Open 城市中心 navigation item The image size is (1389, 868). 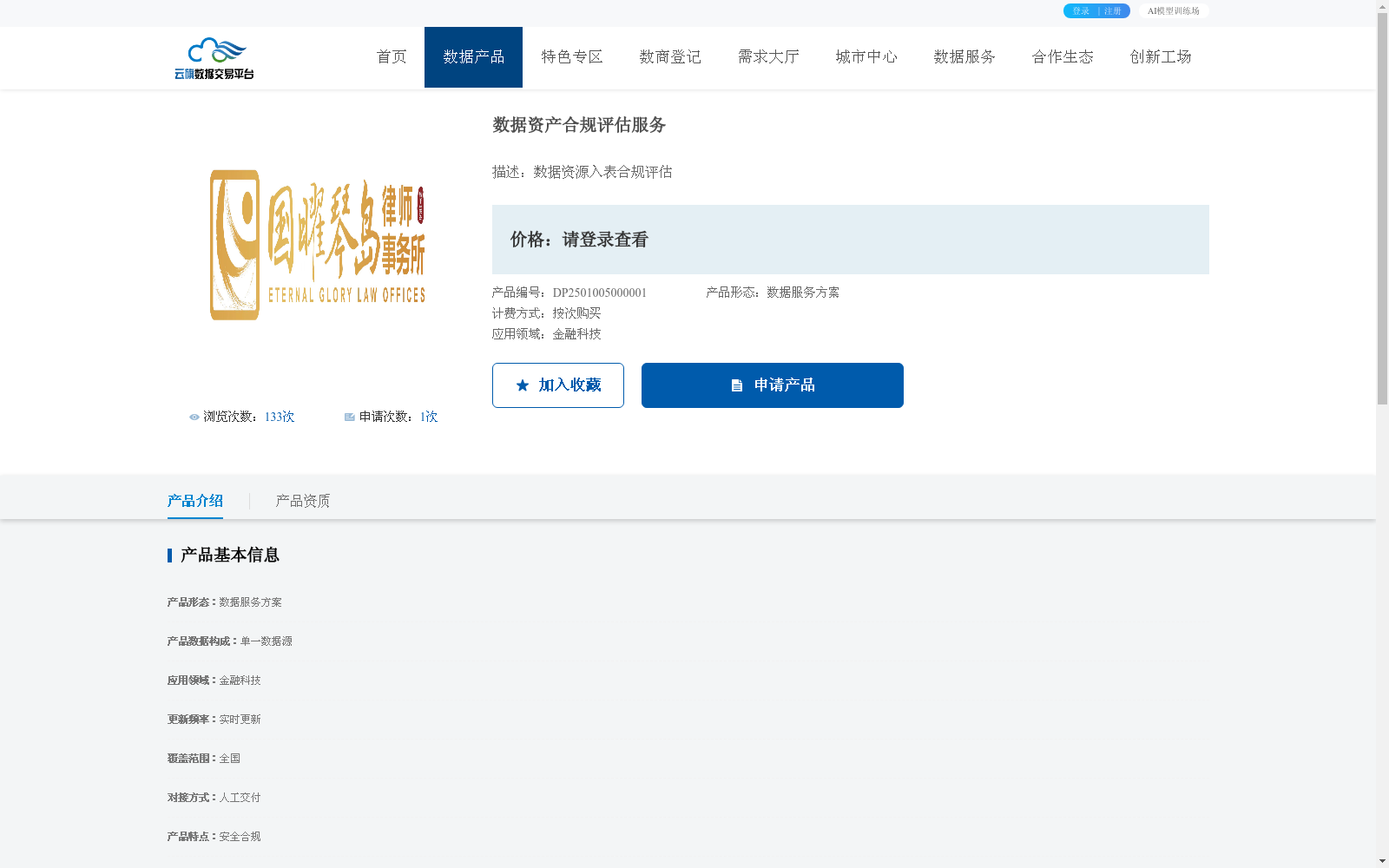(866, 57)
